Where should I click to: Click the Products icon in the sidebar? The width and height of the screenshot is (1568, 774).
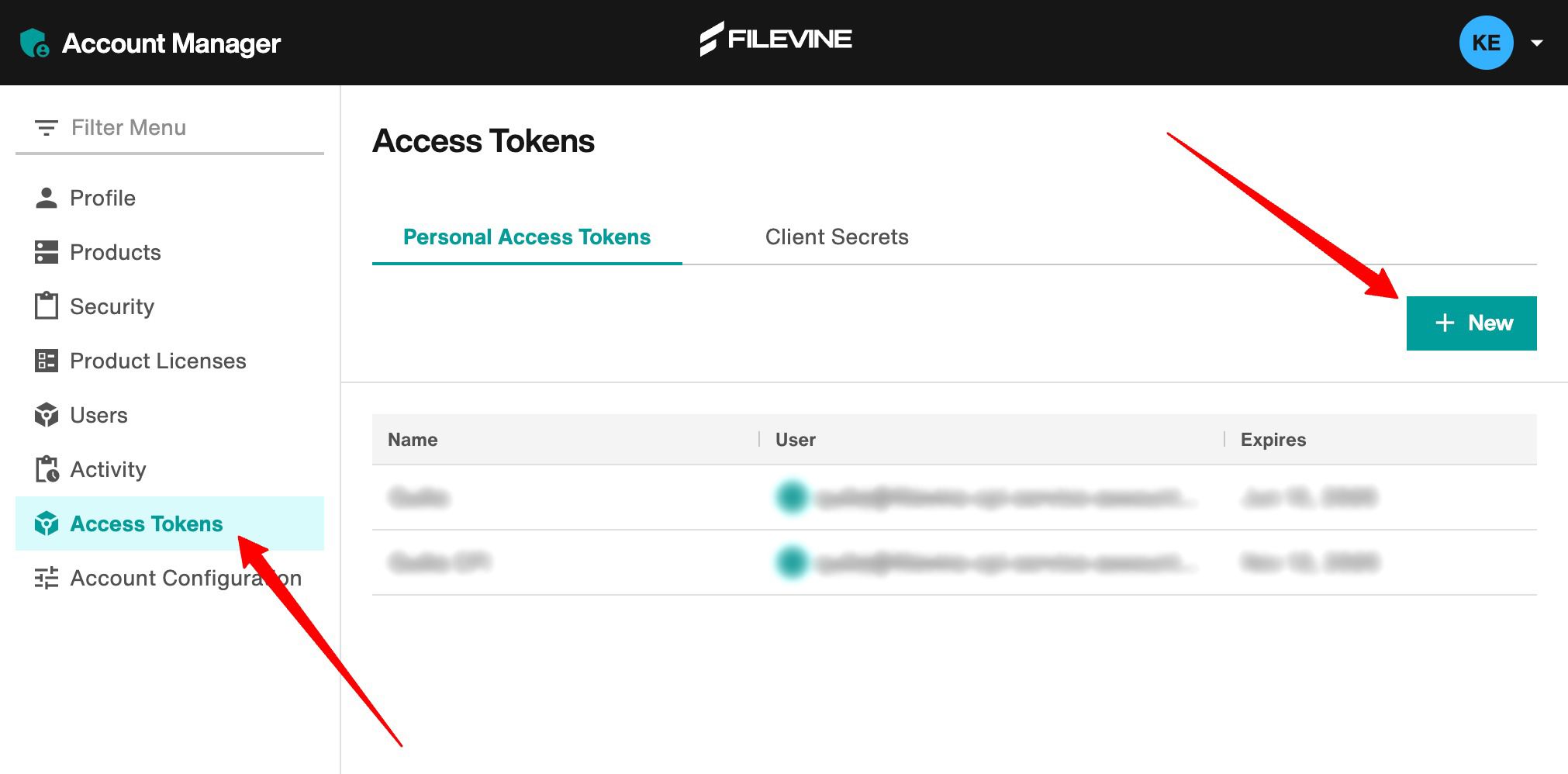(46, 252)
